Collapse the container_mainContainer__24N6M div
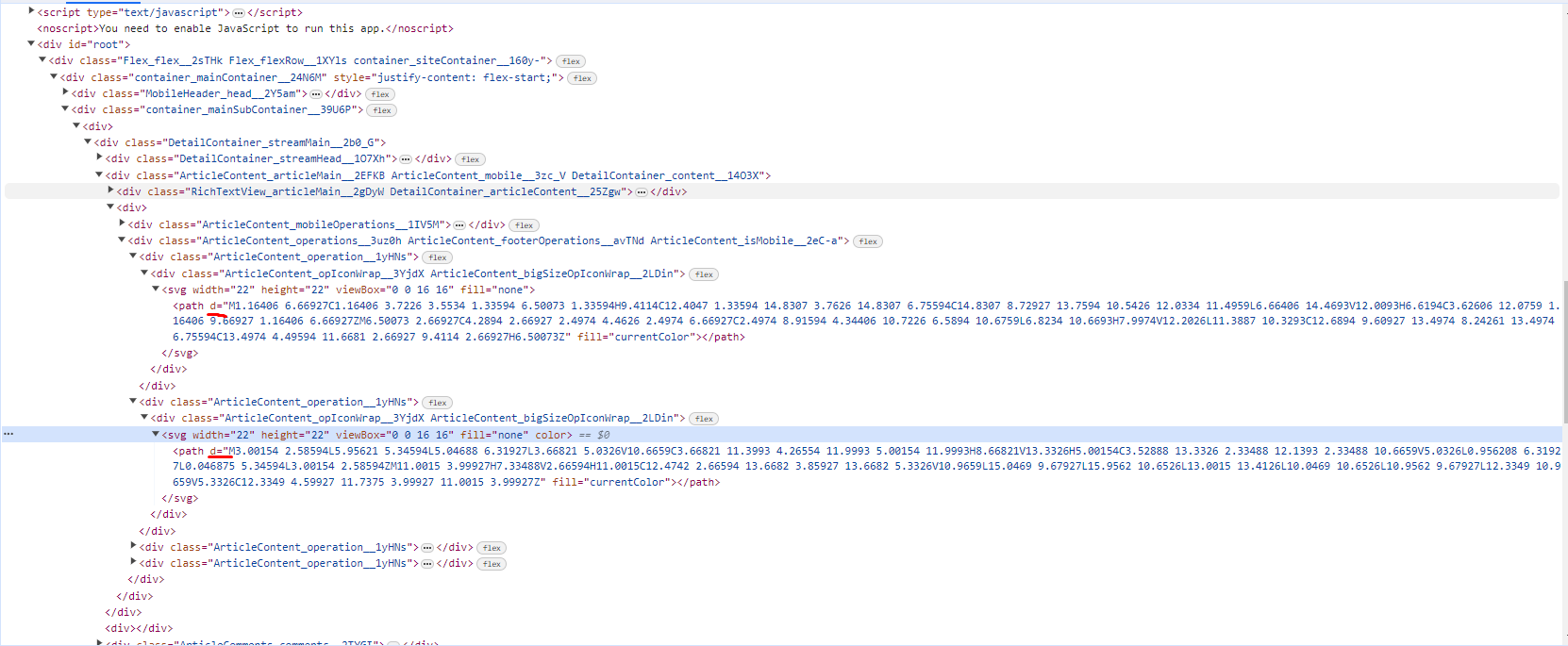The height and width of the screenshot is (646, 1568). [54, 76]
